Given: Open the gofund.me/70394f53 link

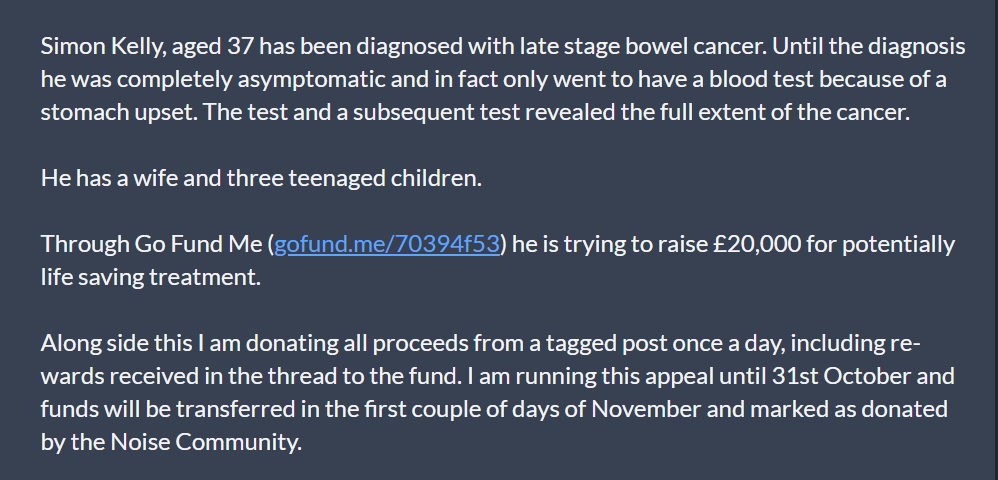Looking at the screenshot, I should (386, 244).
